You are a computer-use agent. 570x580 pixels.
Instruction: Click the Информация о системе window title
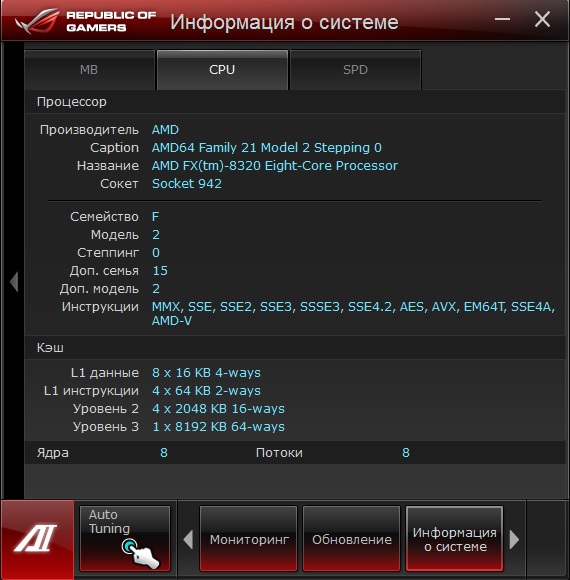pyautogui.click(x=284, y=22)
